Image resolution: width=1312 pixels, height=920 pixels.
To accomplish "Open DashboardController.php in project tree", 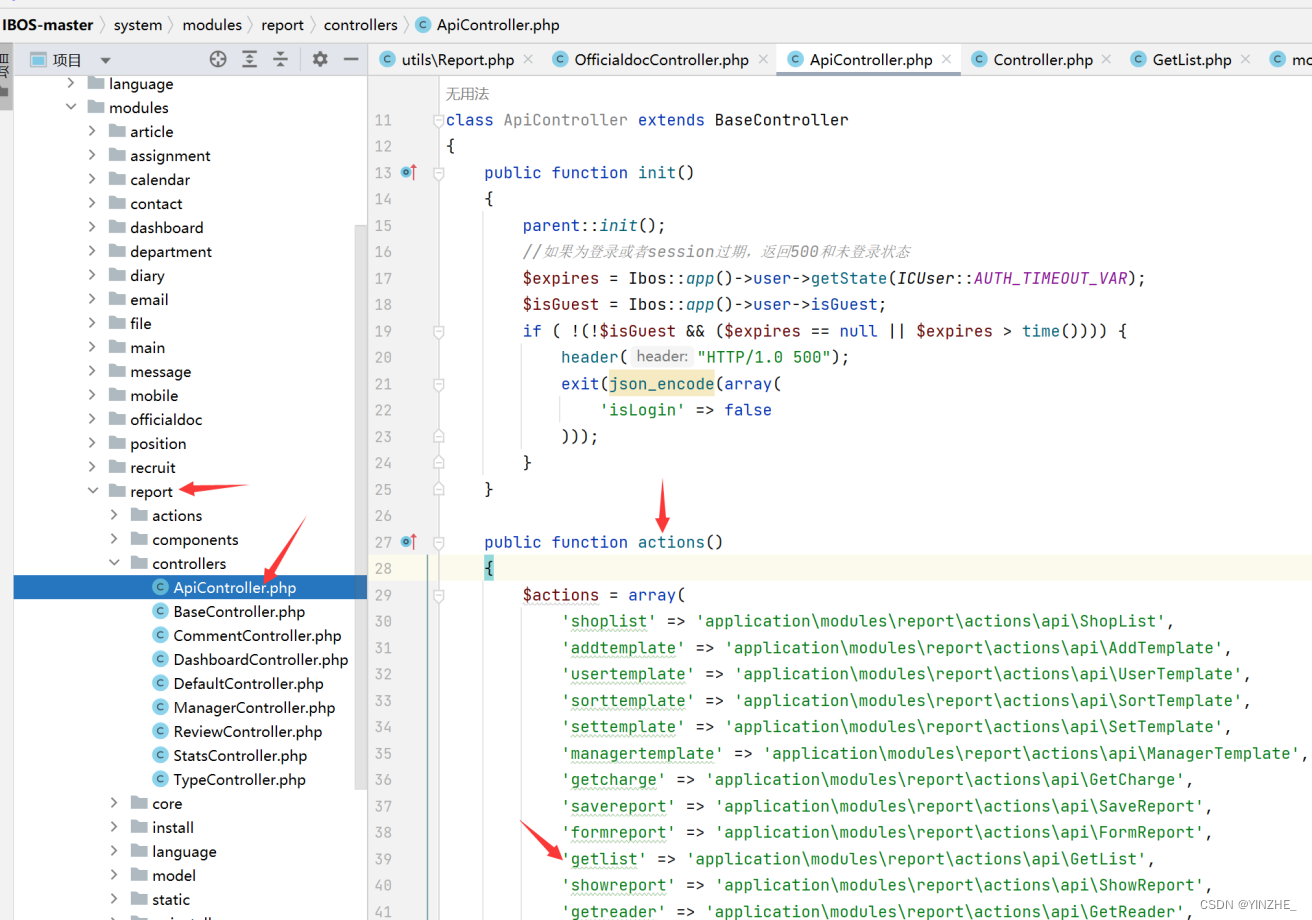I will (x=260, y=660).
